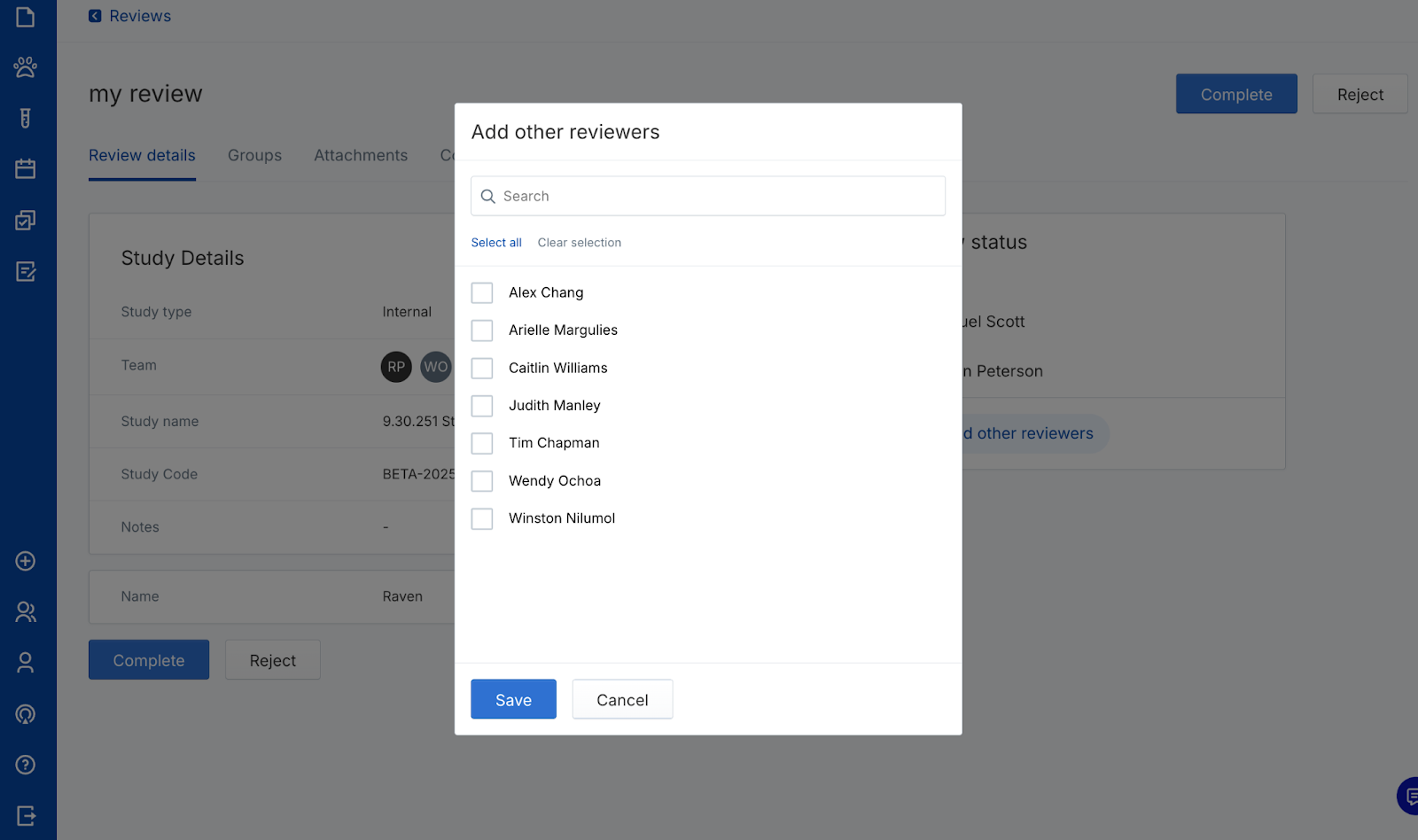The height and width of the screenshot is (840, 1418).
Task: Click the Clear selection link
Action: tap(579, 243)
